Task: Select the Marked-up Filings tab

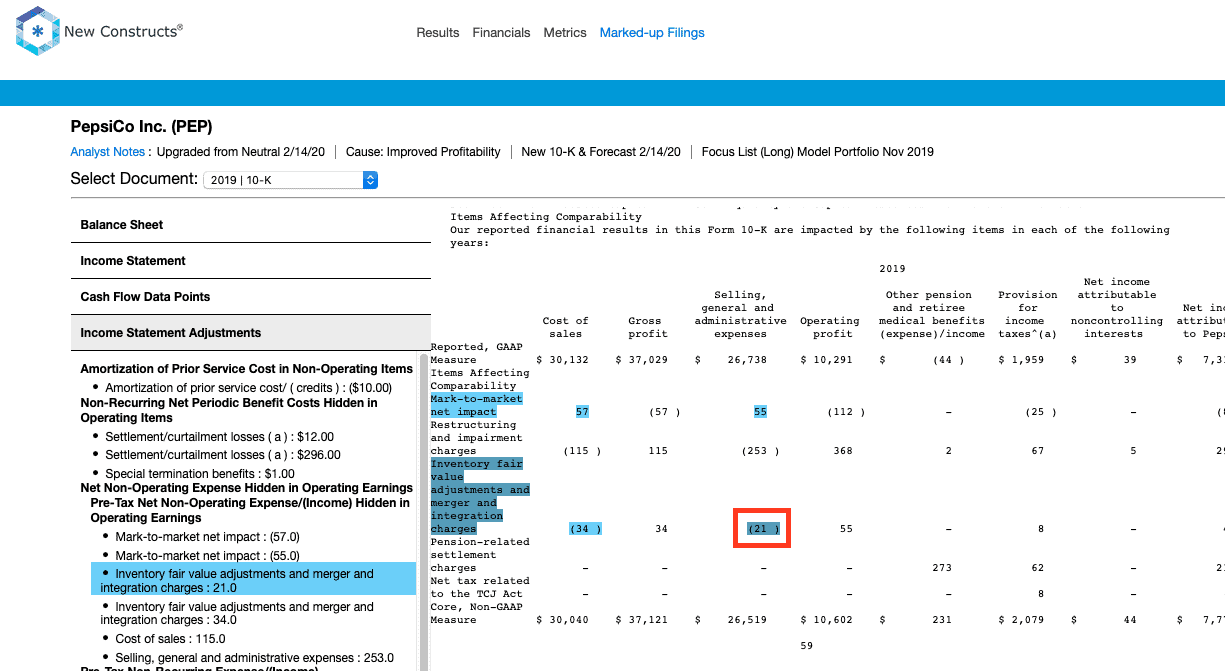Action: pos(652,33)
